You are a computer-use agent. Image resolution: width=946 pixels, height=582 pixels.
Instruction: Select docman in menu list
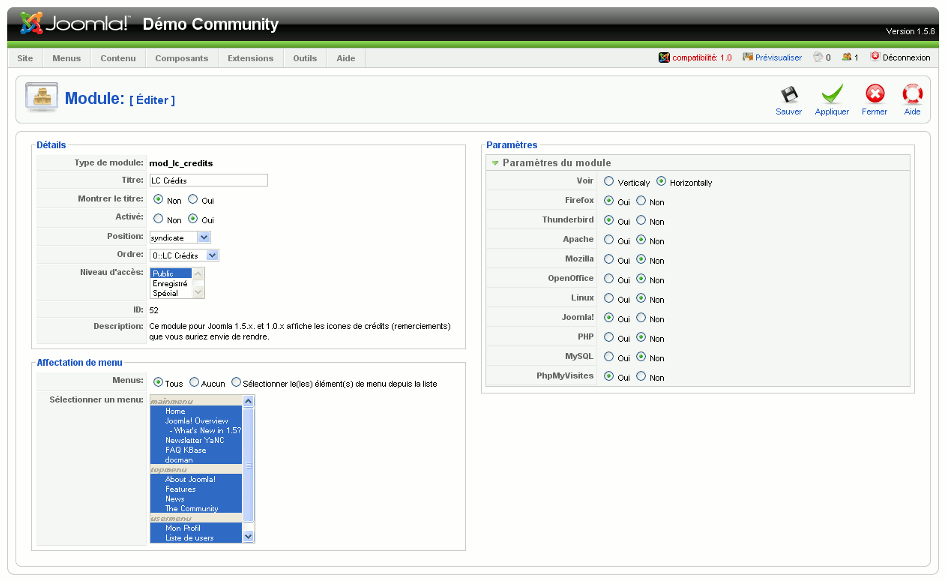coord(196,460)
